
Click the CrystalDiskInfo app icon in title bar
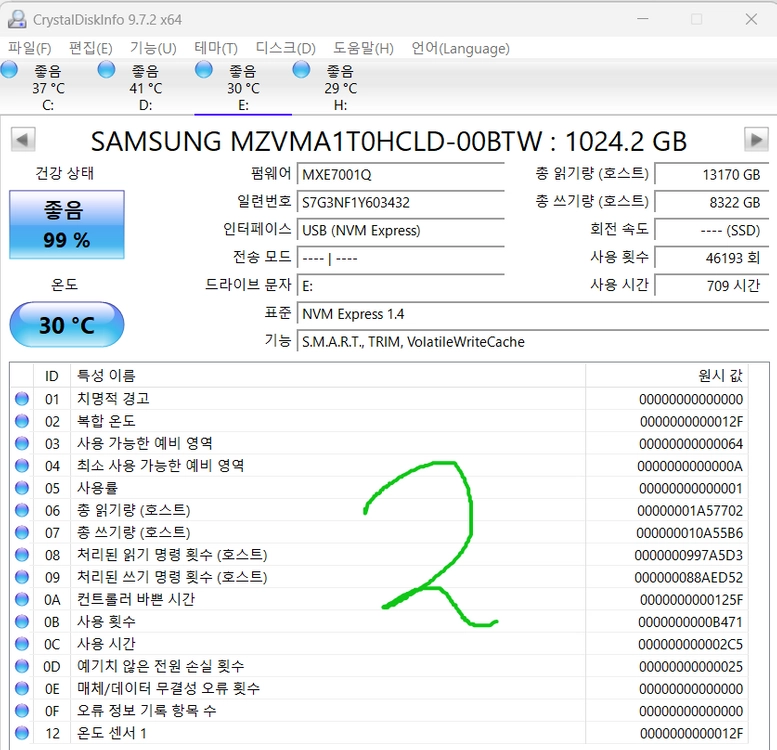click(17, 19)
